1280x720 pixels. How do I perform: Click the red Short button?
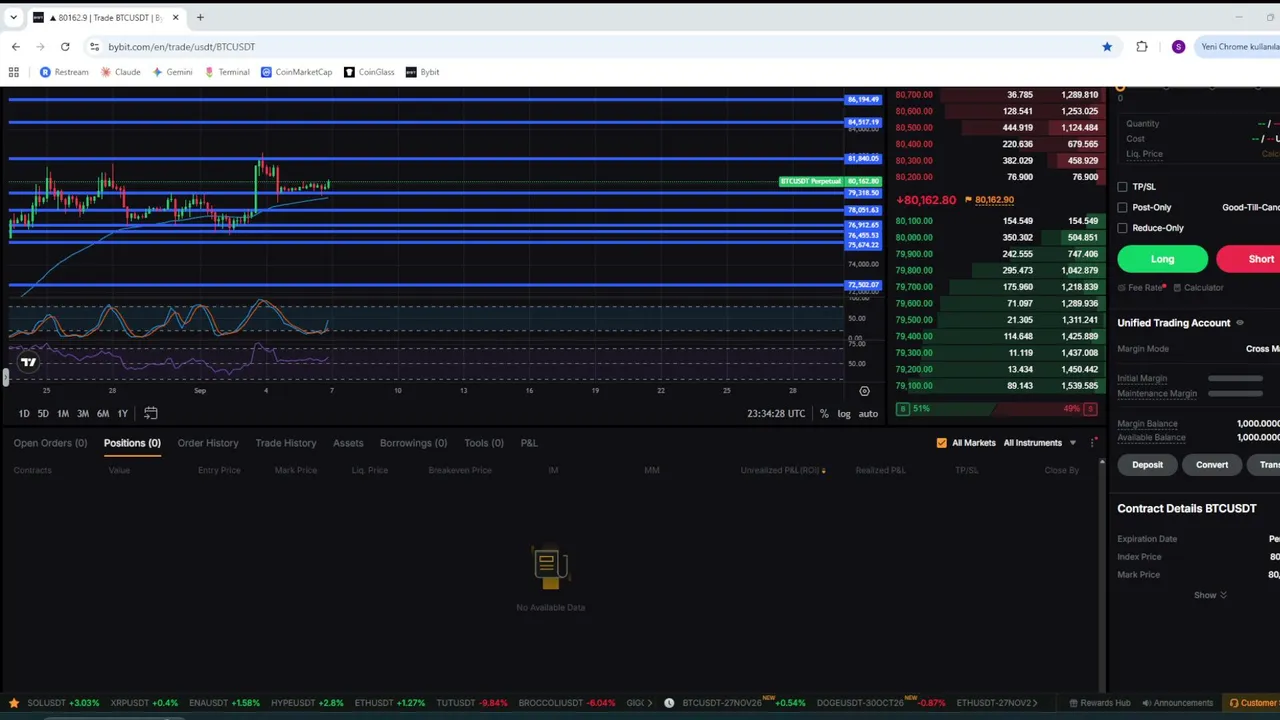(x=1248, y=259)
